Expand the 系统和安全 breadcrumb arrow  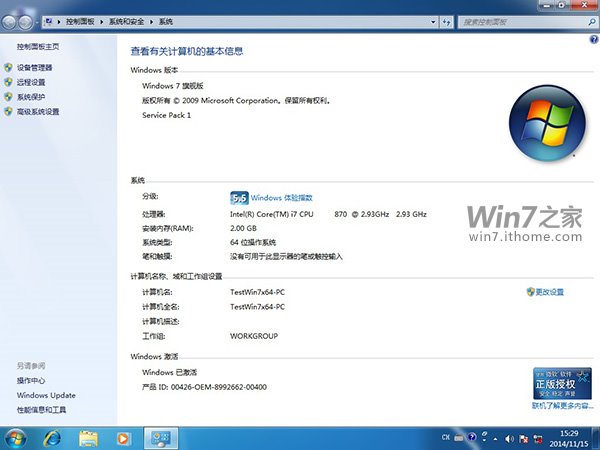[x=151, y=21]
